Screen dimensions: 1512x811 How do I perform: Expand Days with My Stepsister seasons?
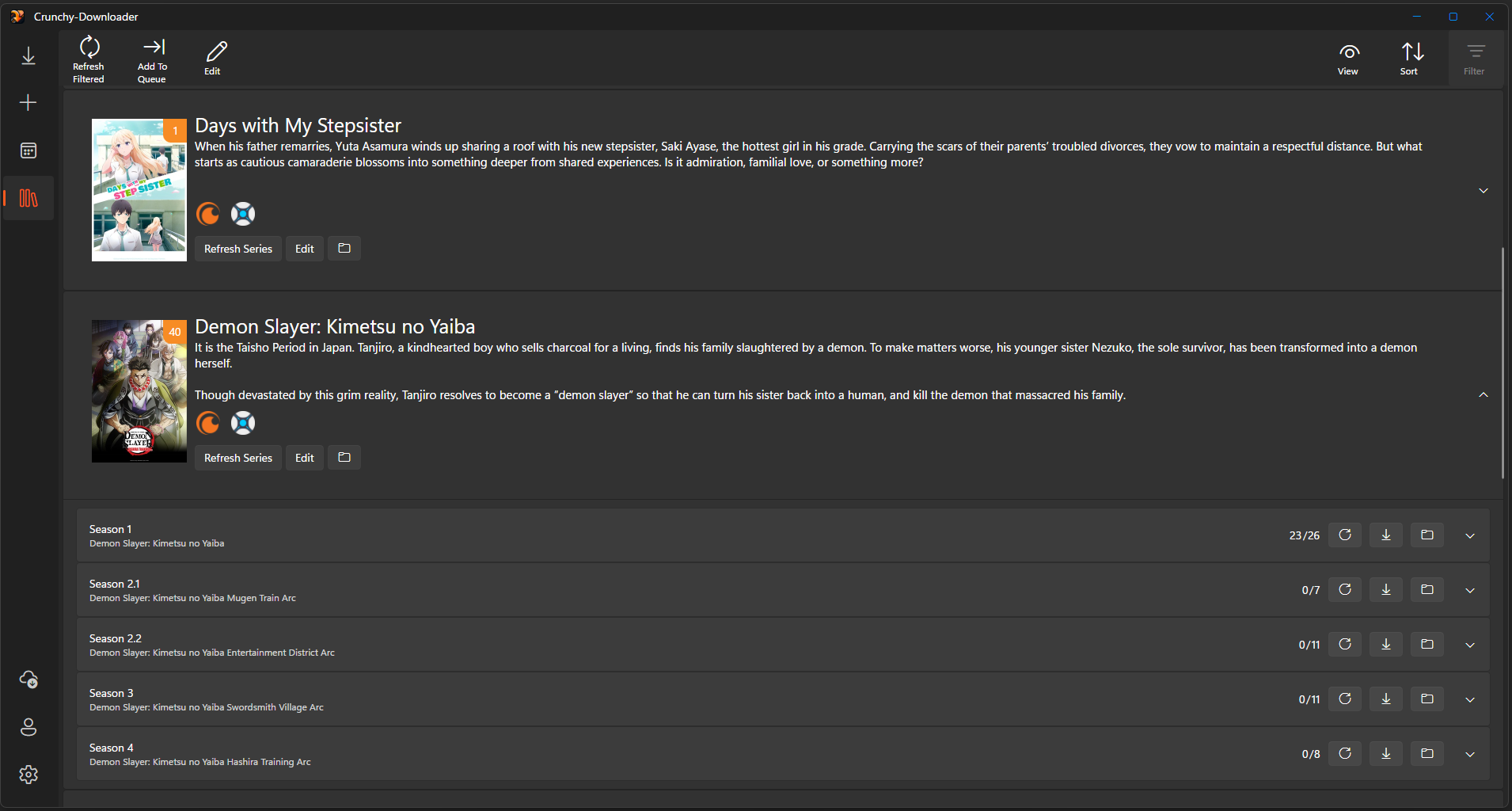point(1483,191)
